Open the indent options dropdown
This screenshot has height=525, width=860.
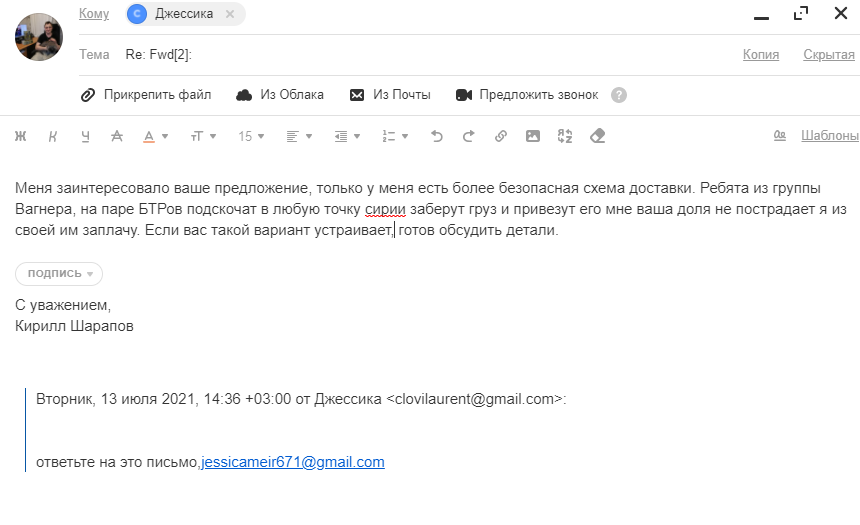(347, 136)
